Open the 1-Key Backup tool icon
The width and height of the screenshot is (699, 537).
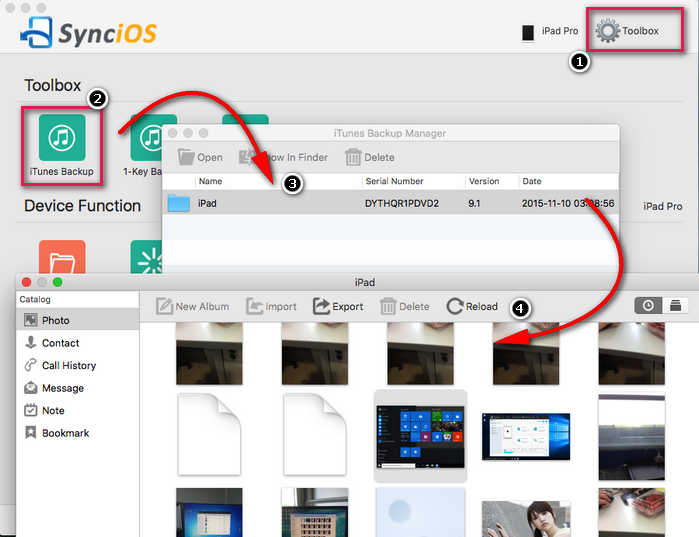(x=147, y=137)
